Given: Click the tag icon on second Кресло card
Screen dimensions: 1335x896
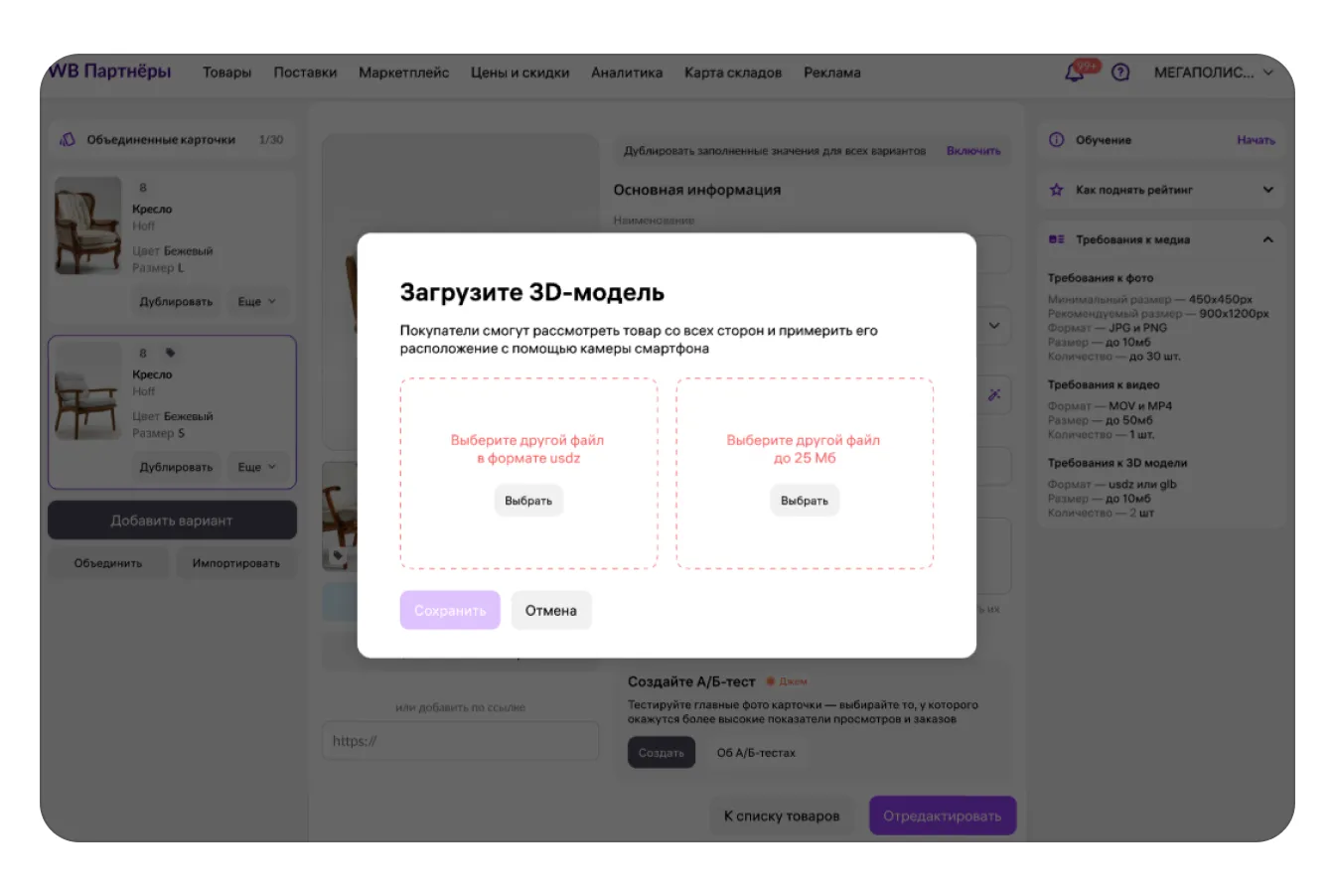Looking at the screenshot, I should pyautogui.click(x=170, y=353).
